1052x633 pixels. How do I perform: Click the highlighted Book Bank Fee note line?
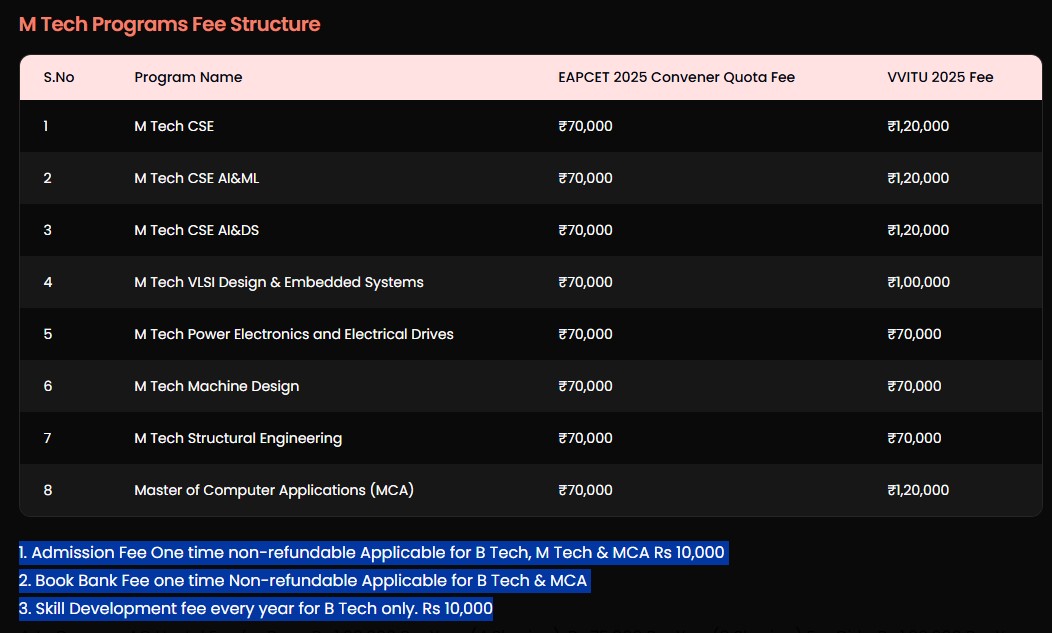(304, 581)
